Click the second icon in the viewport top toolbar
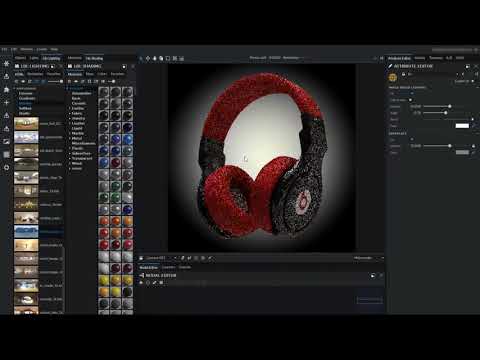The height and width of the screenshot is (360, 480). 148,58
